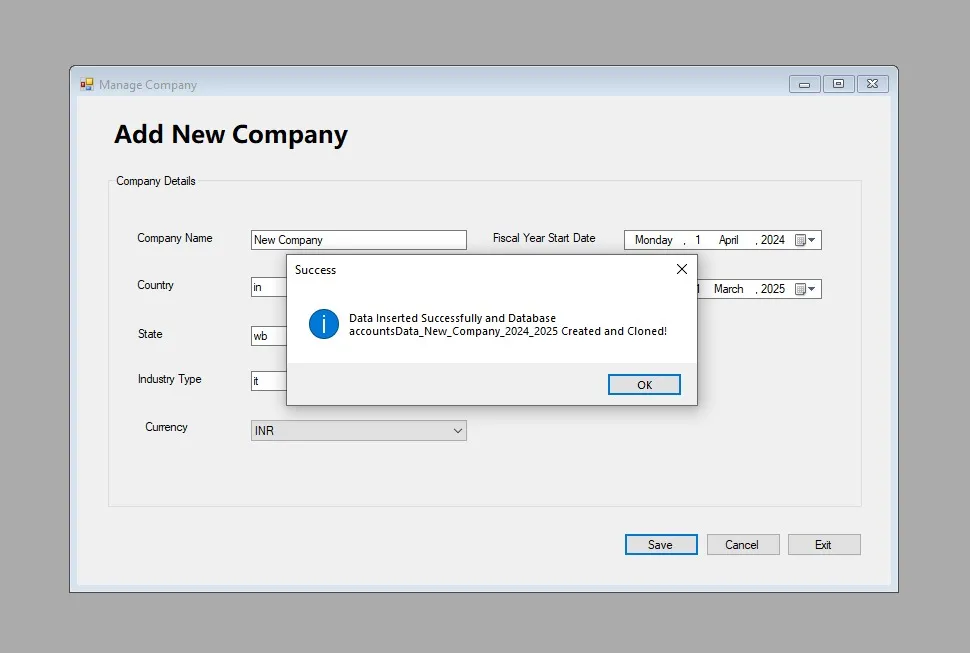Select the '2024' year segment in the start date
Screen dimensions: 970x653
pos(773,239)
